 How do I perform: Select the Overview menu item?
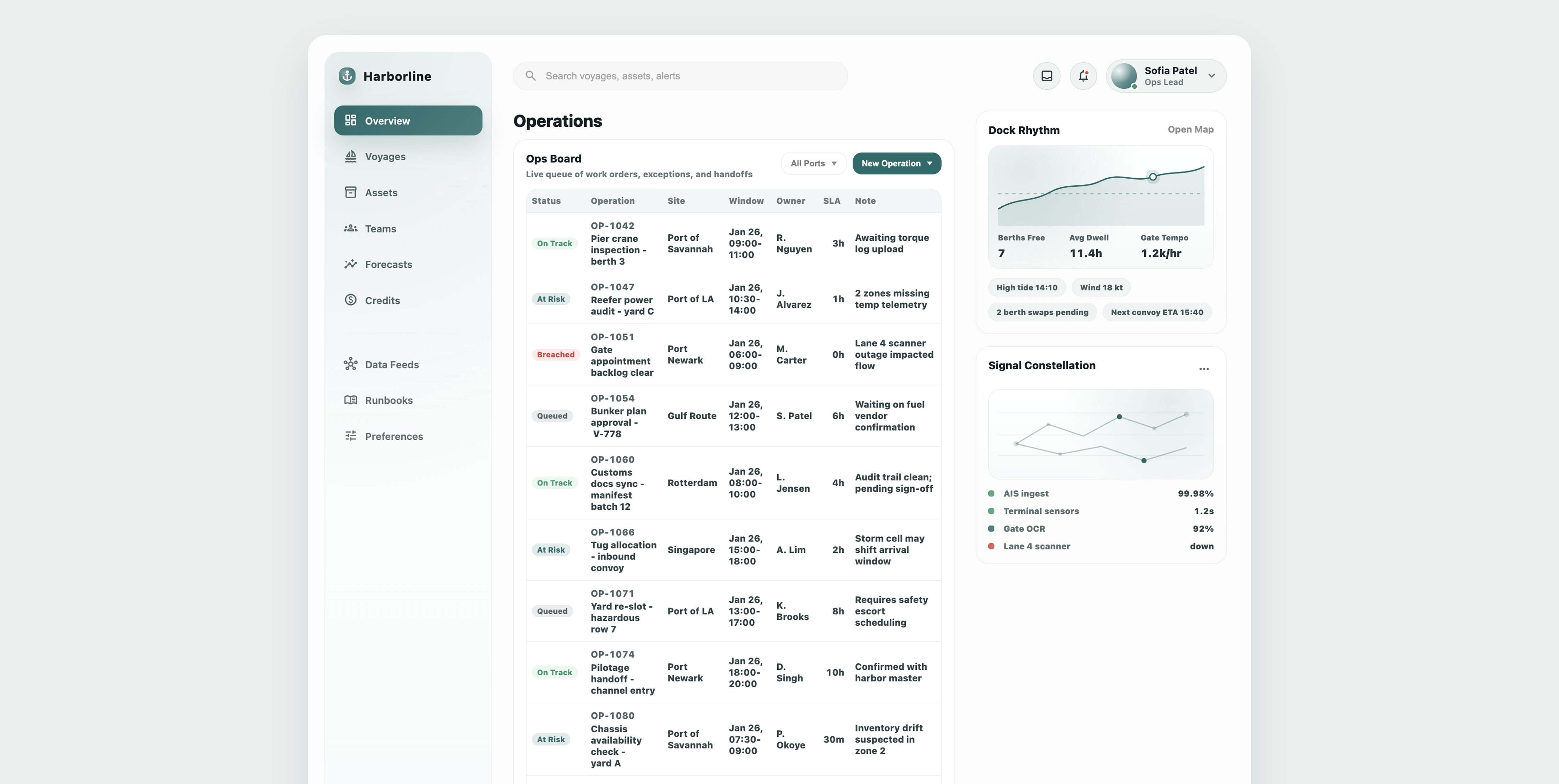coord(408,120)
